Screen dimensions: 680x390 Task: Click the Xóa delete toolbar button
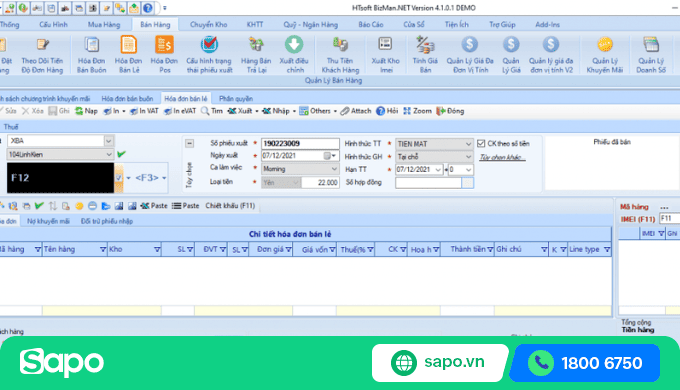click(33, 111)
